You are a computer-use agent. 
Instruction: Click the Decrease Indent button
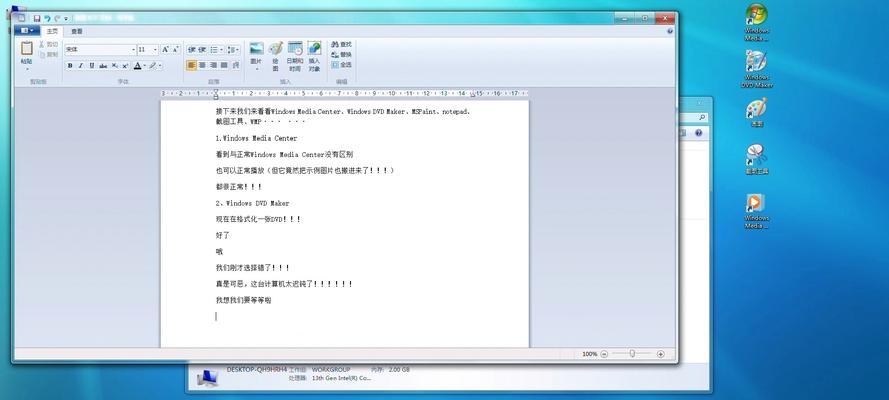pyautogui.click(x=192, y=50)
